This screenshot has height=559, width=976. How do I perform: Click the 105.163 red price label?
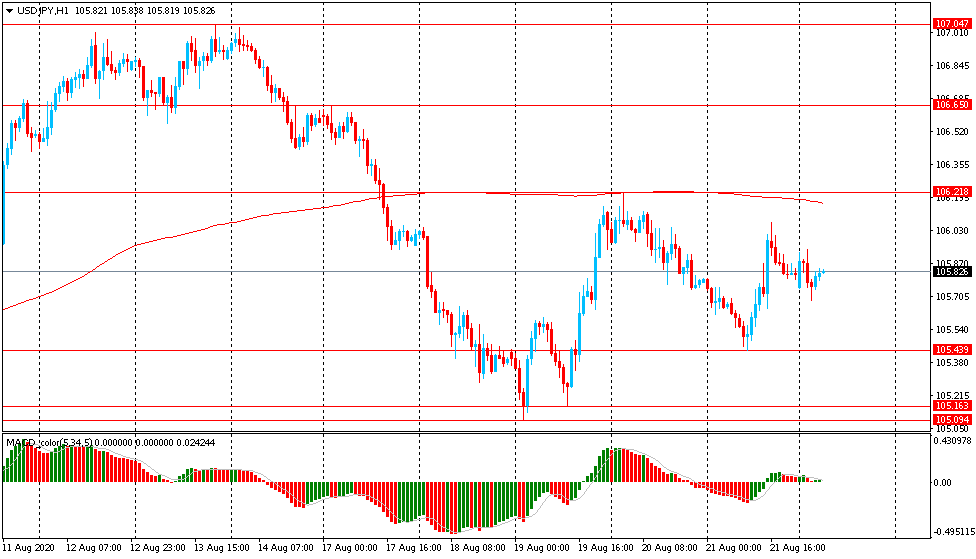tap(952, 406)
